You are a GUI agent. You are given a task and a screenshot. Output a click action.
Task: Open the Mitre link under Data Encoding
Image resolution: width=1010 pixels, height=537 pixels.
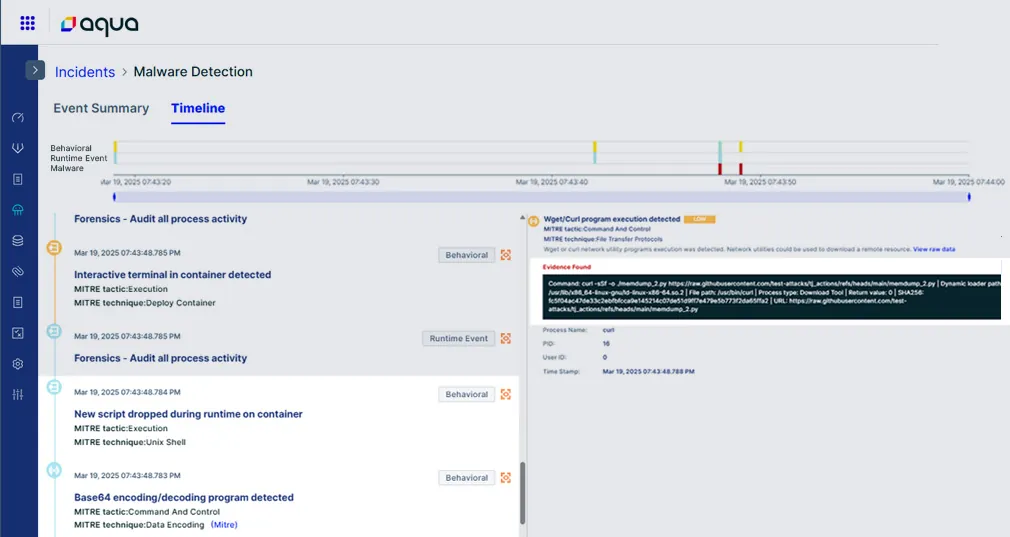(224, 525)
